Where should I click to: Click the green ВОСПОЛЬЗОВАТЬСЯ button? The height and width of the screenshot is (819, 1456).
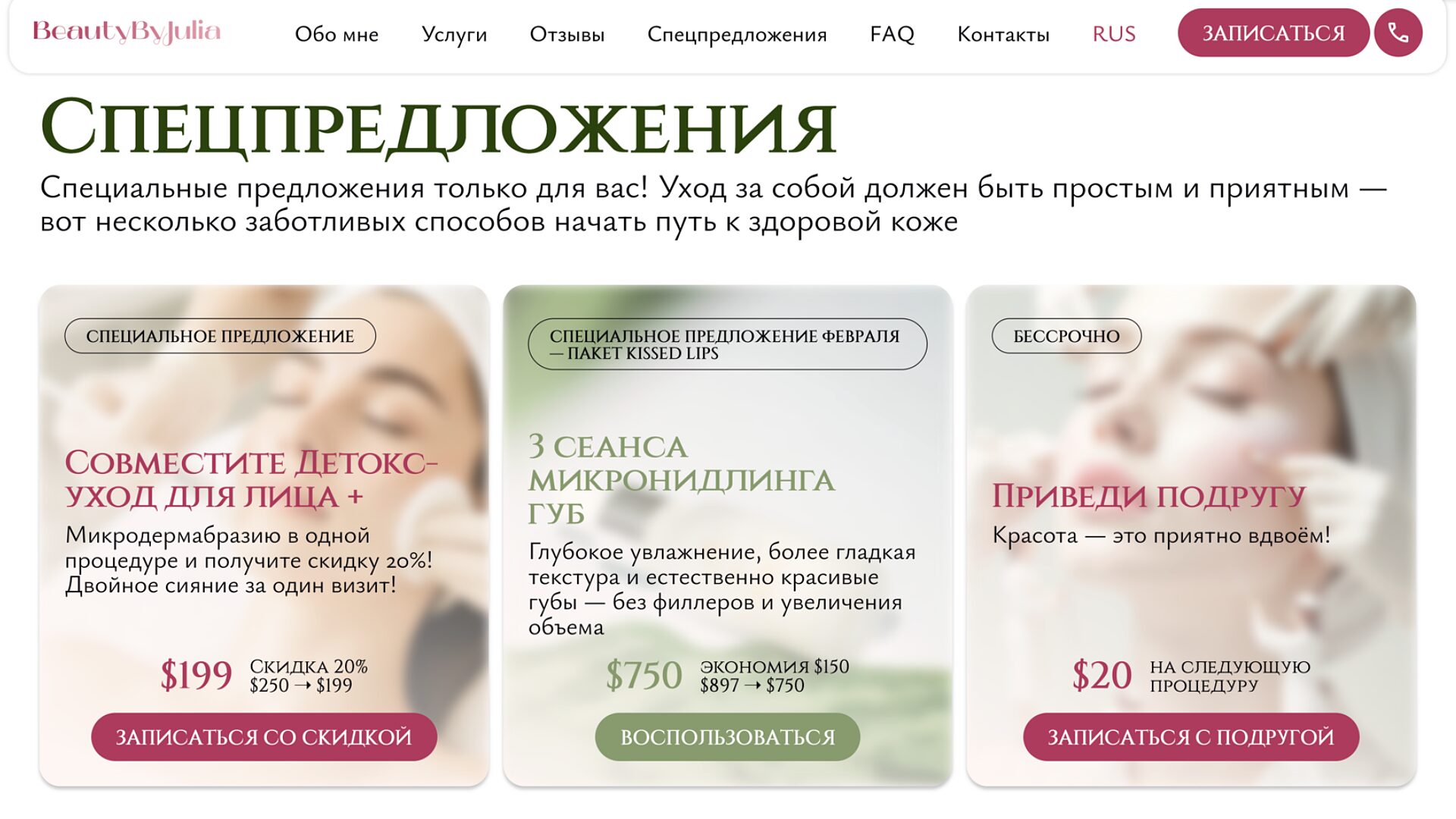coord(727,736)
